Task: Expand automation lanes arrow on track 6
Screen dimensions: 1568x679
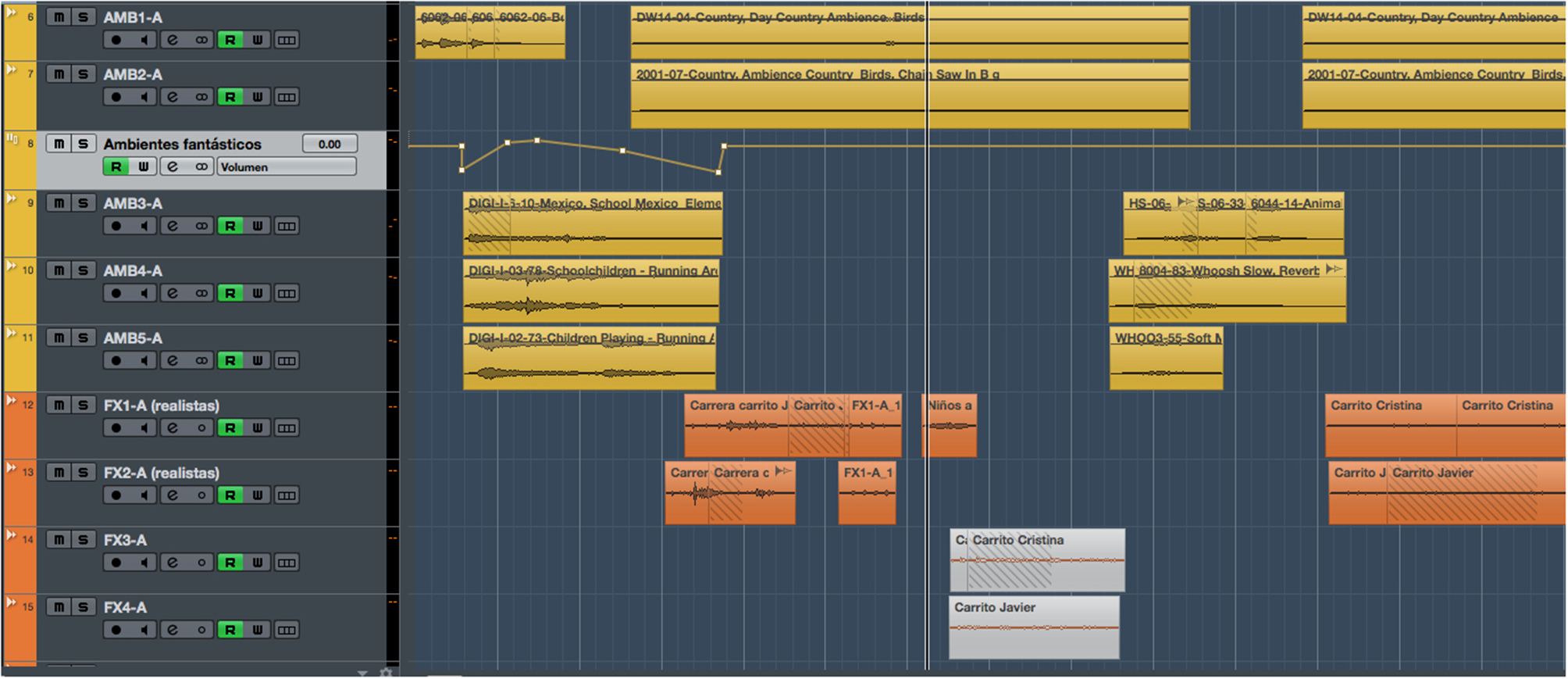Action: pos(12,13)
